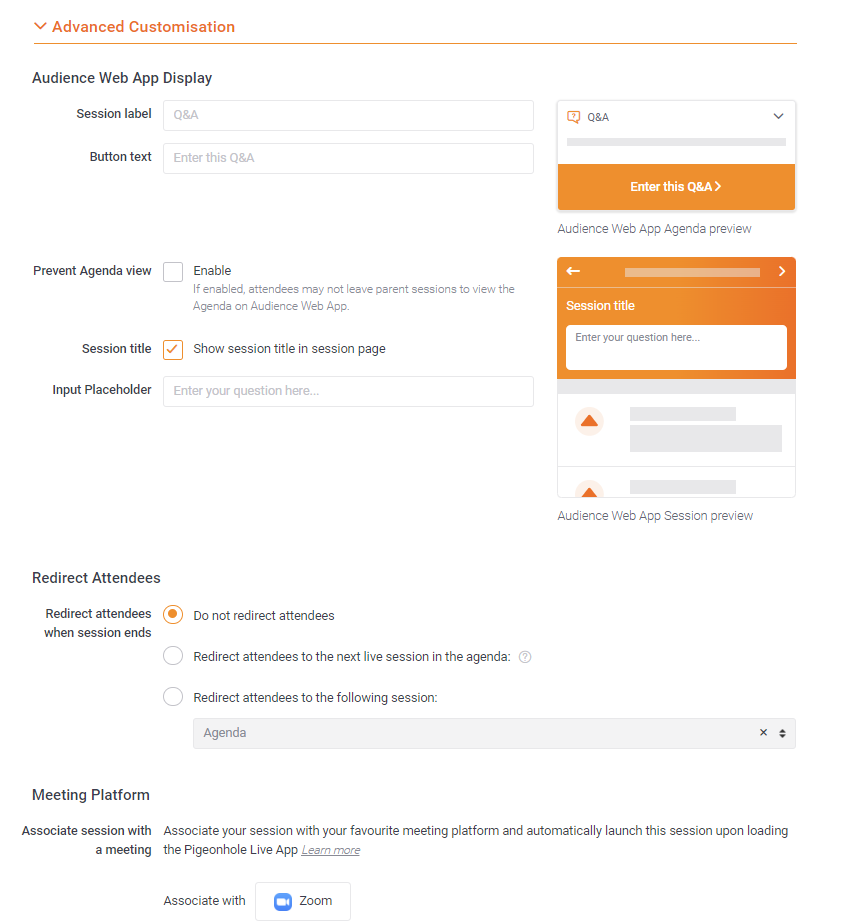Click the second upvote triangle icon
The image size is (842, 921).
[589, 491]
